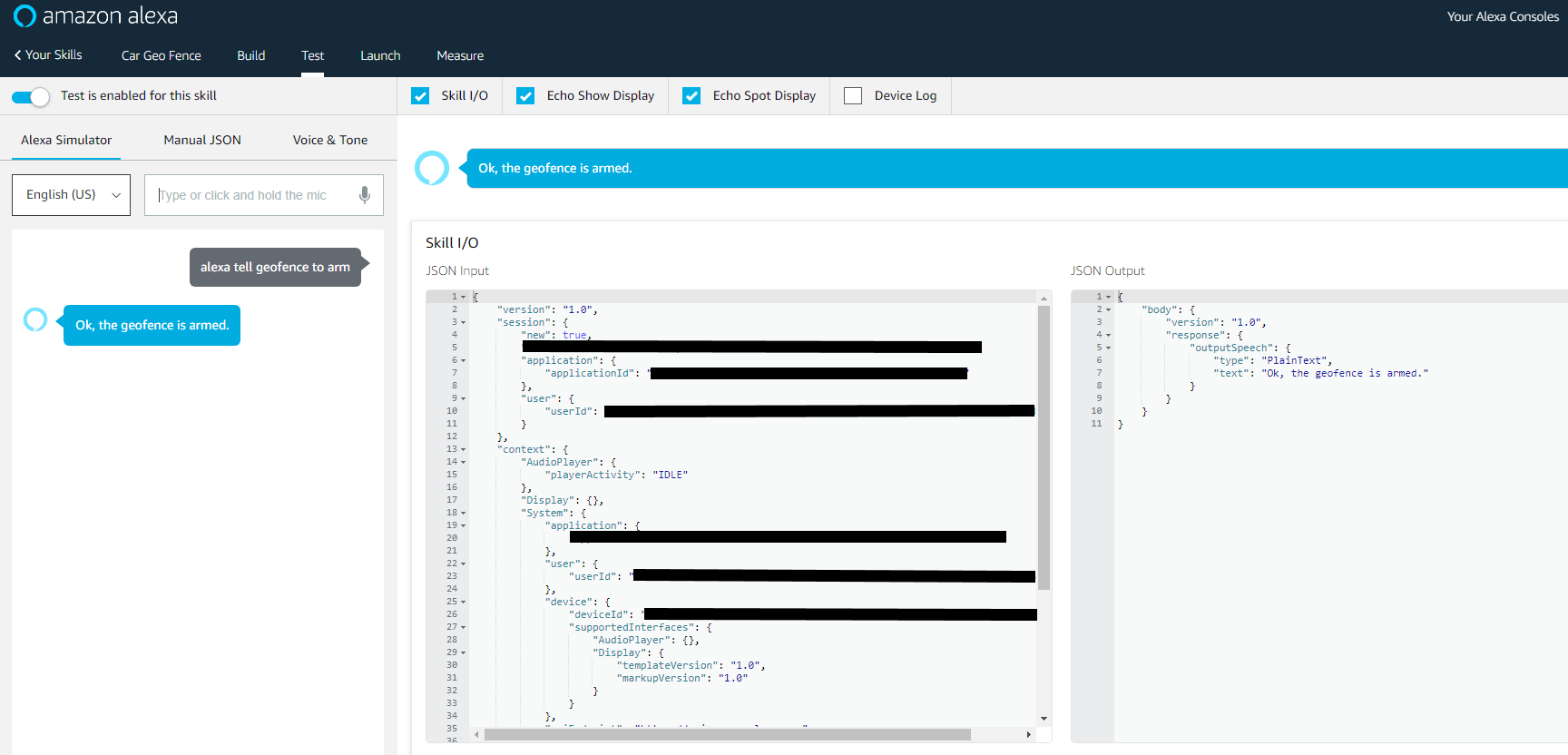Uncheck the Echo Show Display checkbox
Screen dimensions: 1568x755
click(525, 95)
